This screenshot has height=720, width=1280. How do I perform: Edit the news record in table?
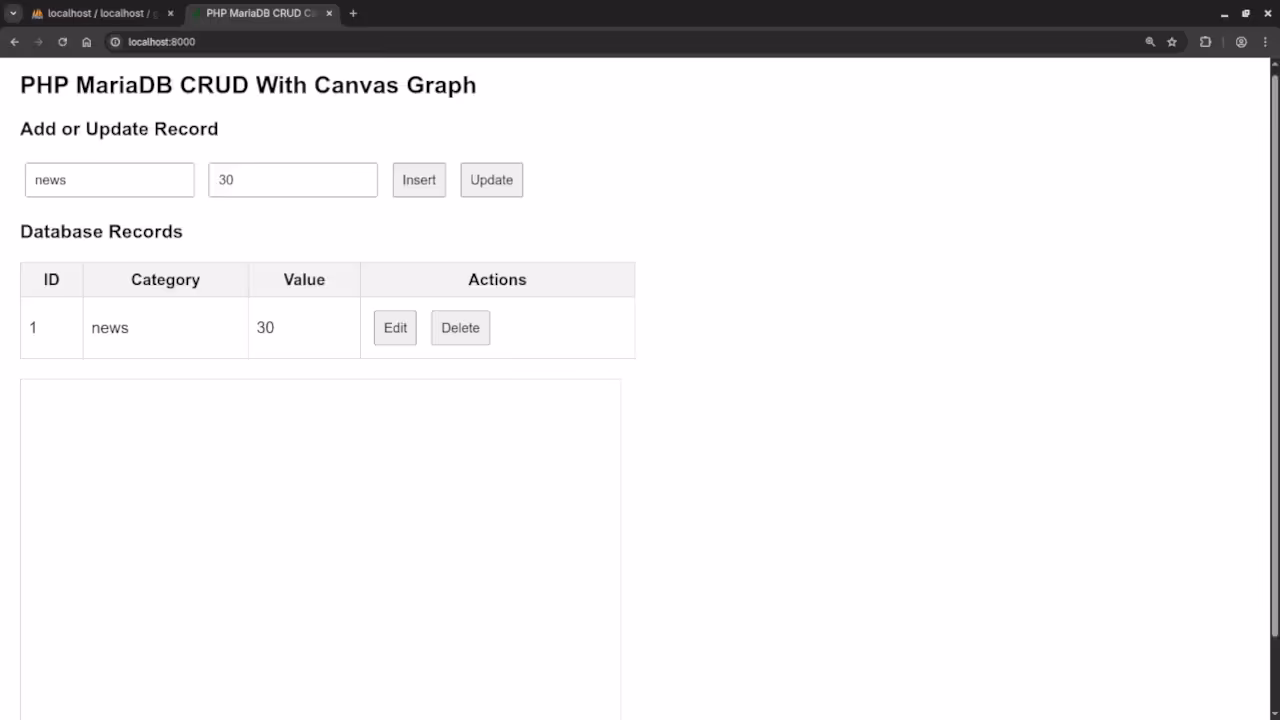395,328
